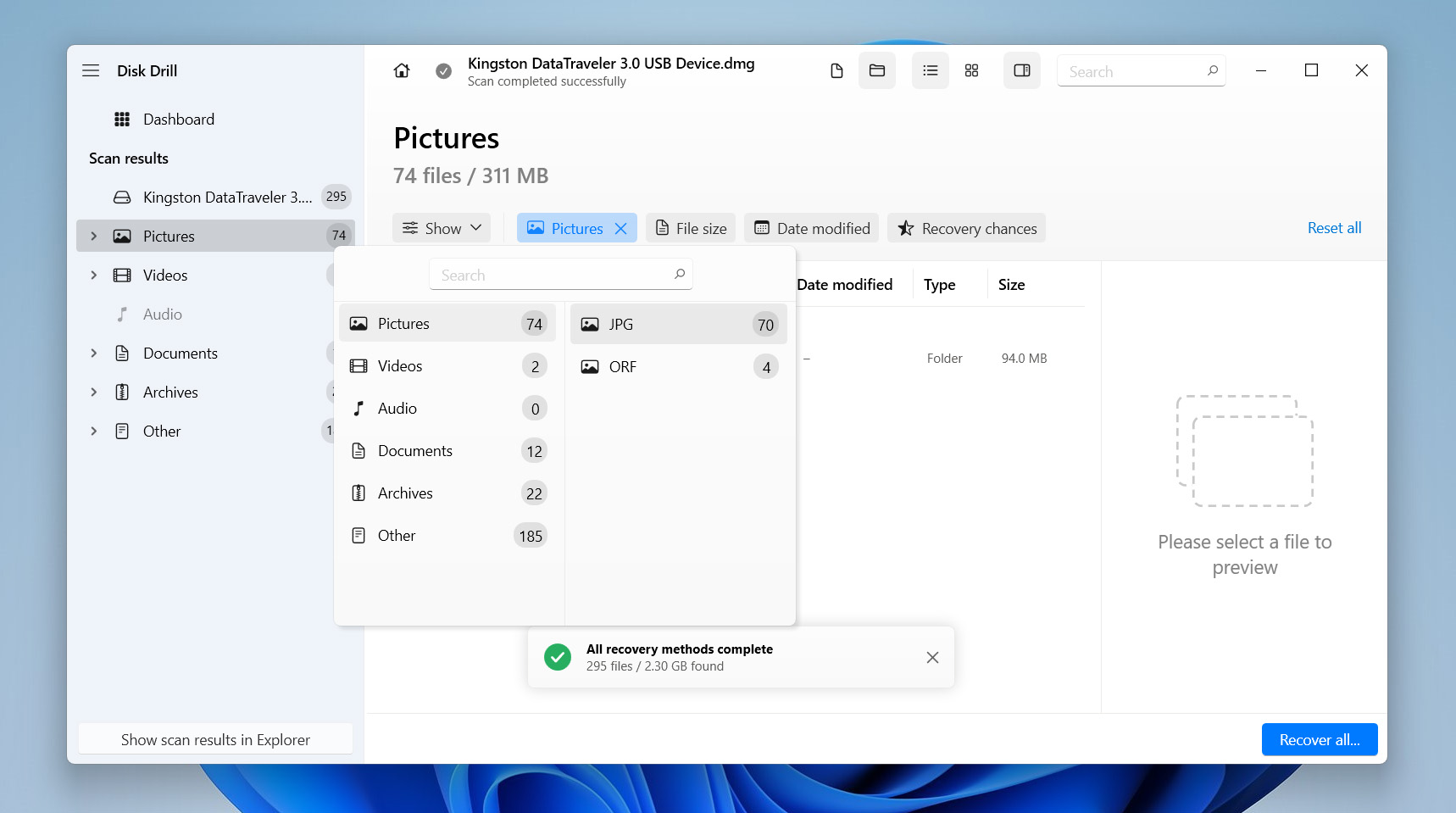This screenshot has height=813, width=1456.
Task: Click 295 count badge next to Kingston
Action: 336,197
